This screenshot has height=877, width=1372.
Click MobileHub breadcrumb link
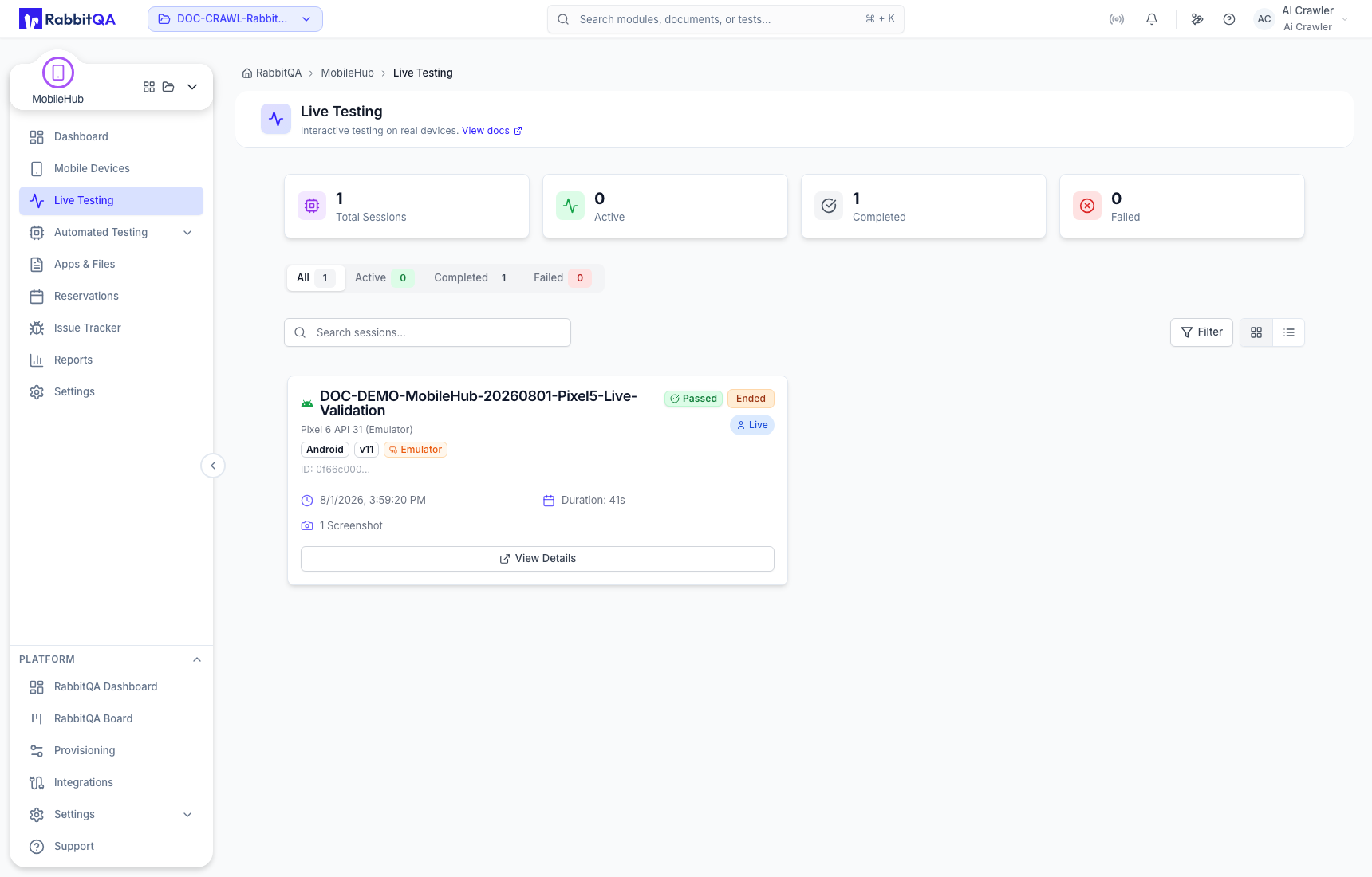[x=347, y=73]
